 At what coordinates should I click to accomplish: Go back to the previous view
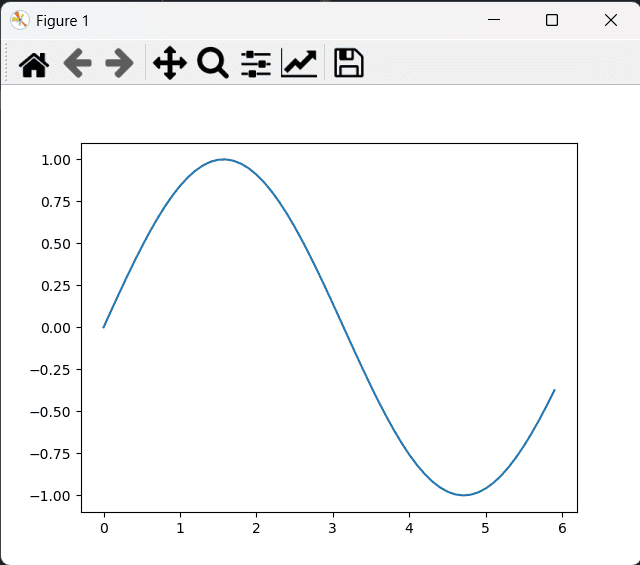[x=77, y=64]
